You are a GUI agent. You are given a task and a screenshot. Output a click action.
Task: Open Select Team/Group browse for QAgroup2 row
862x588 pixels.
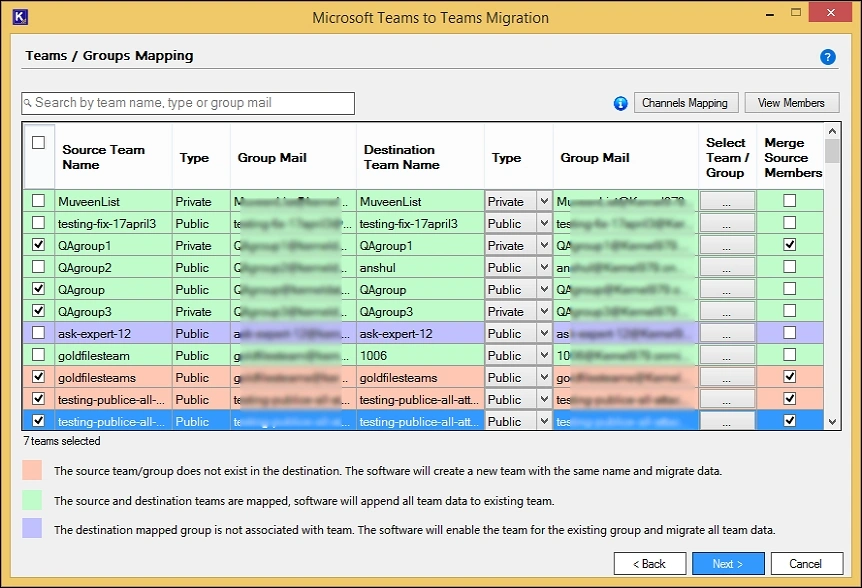(x=727, y=267)
